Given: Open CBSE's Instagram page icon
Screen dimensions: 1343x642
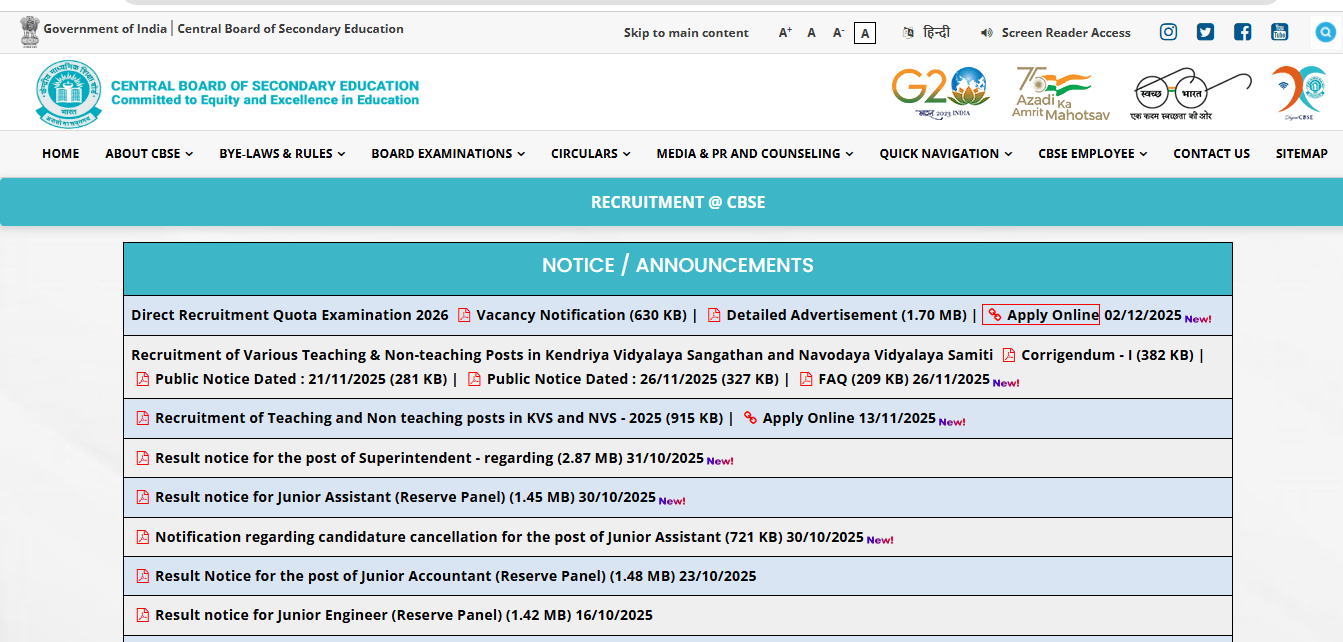Looking at the screenshot, I should tap(1167, 32).
